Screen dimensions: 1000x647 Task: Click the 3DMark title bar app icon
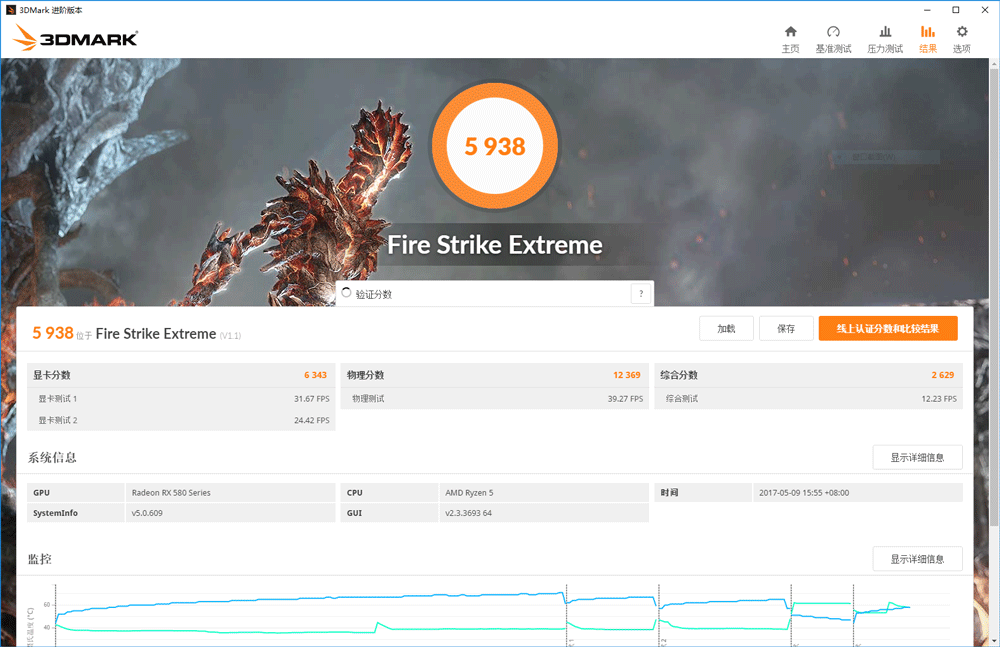pyautogui.click(x=11, y=9)
